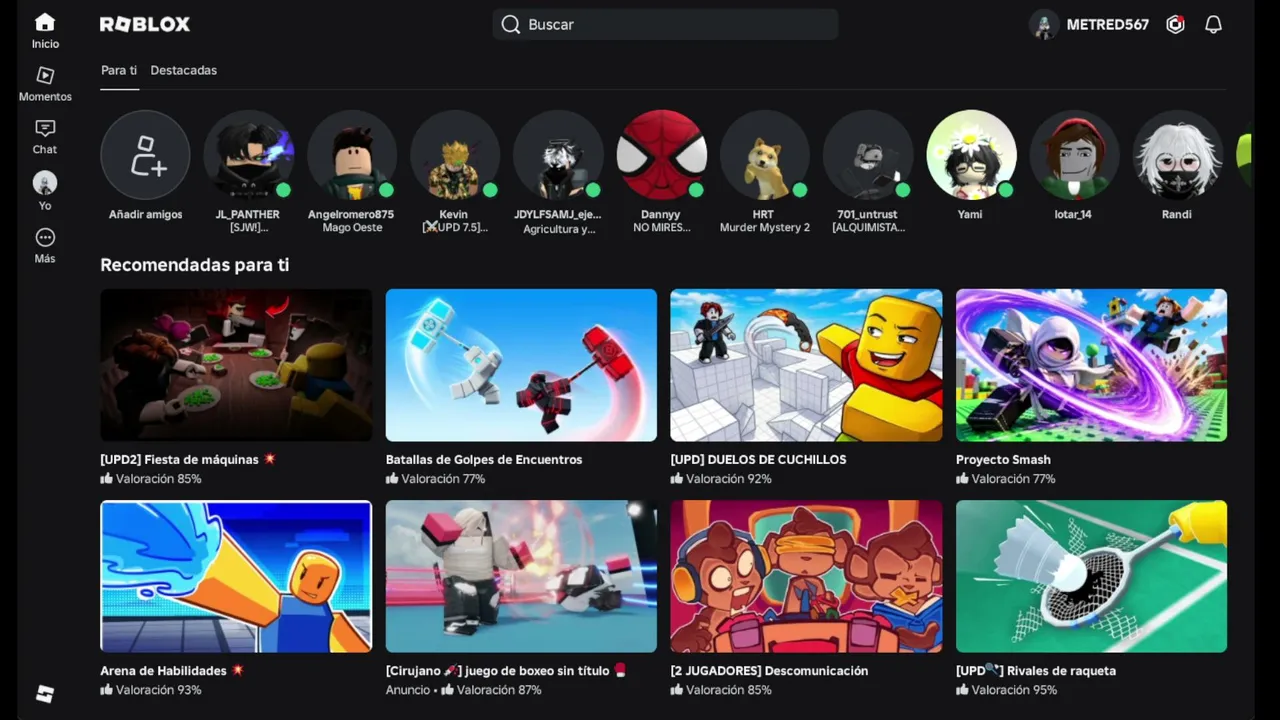This screenshot has width=1280, height=720.
Task: Open the Recomendadas para ti heading
Action: 195,265
